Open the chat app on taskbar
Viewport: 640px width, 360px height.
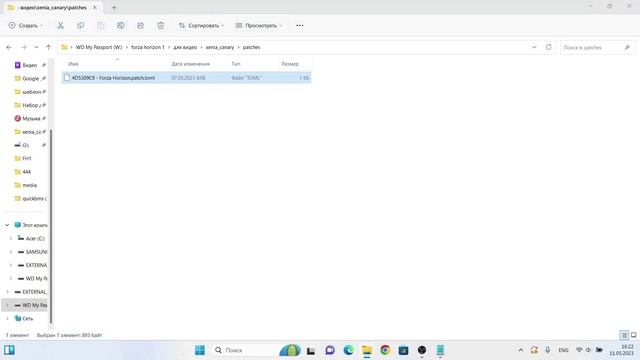coord(330,350)
